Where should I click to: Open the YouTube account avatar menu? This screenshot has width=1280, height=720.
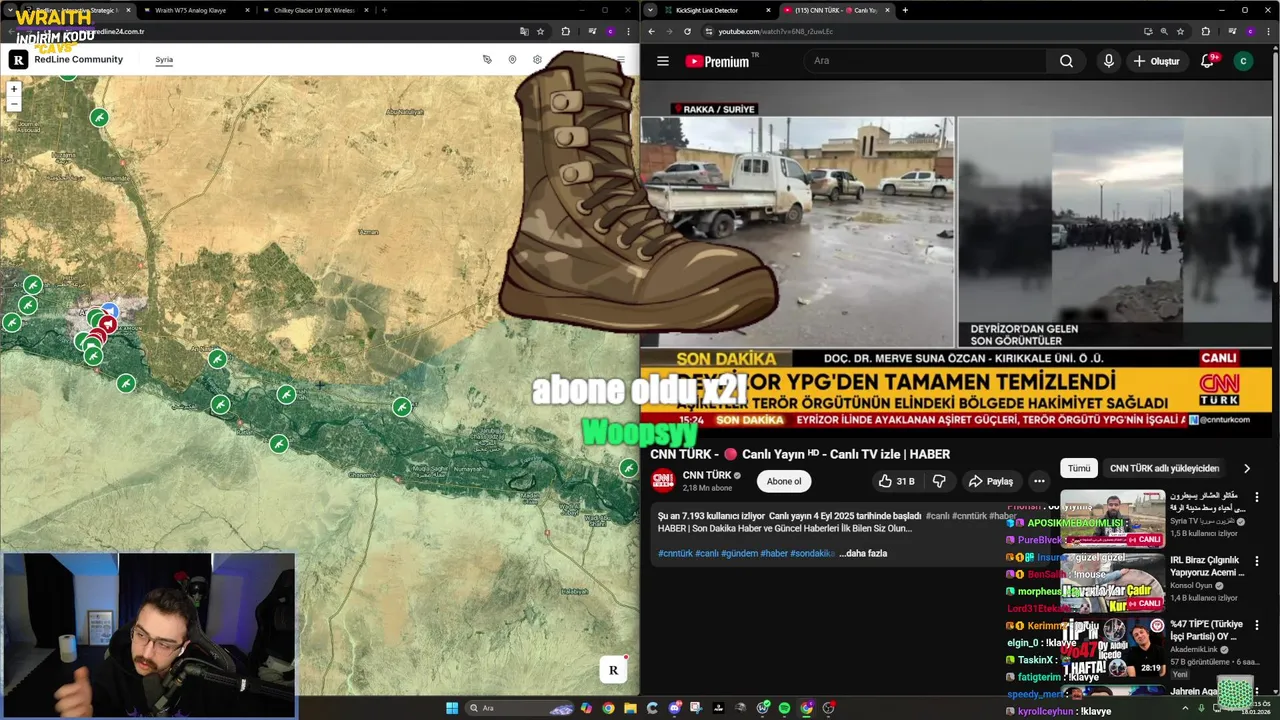pyautogui.click(x=1243, y=61)
